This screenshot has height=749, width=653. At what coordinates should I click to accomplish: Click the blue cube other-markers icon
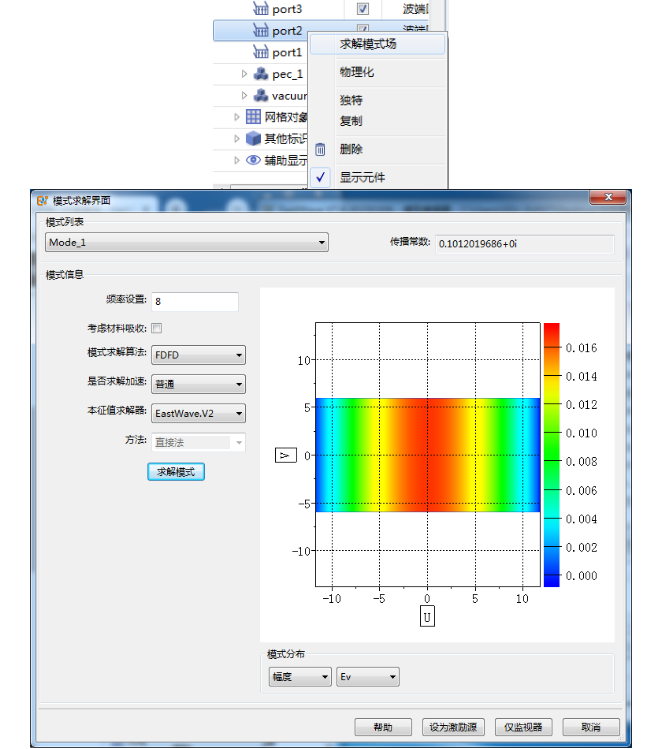point(253,139)
